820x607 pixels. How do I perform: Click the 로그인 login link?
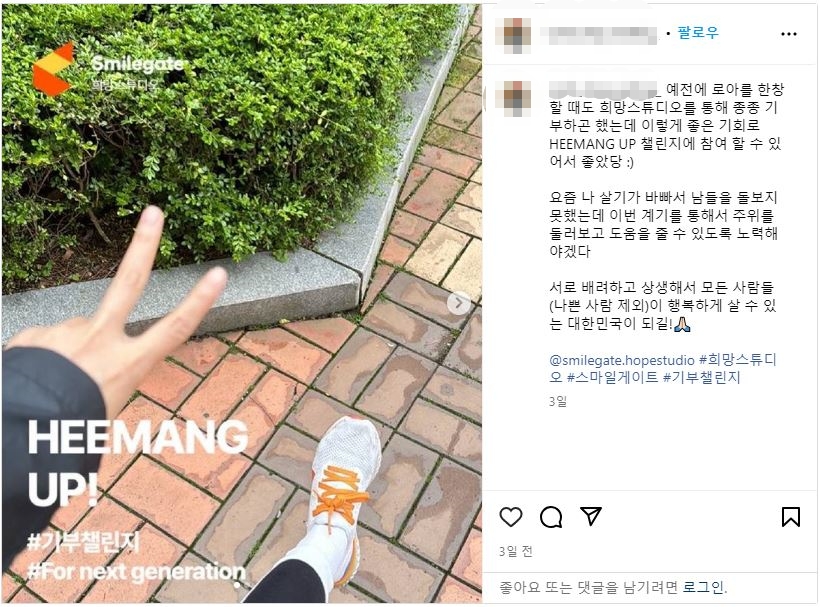pos(703,587)
